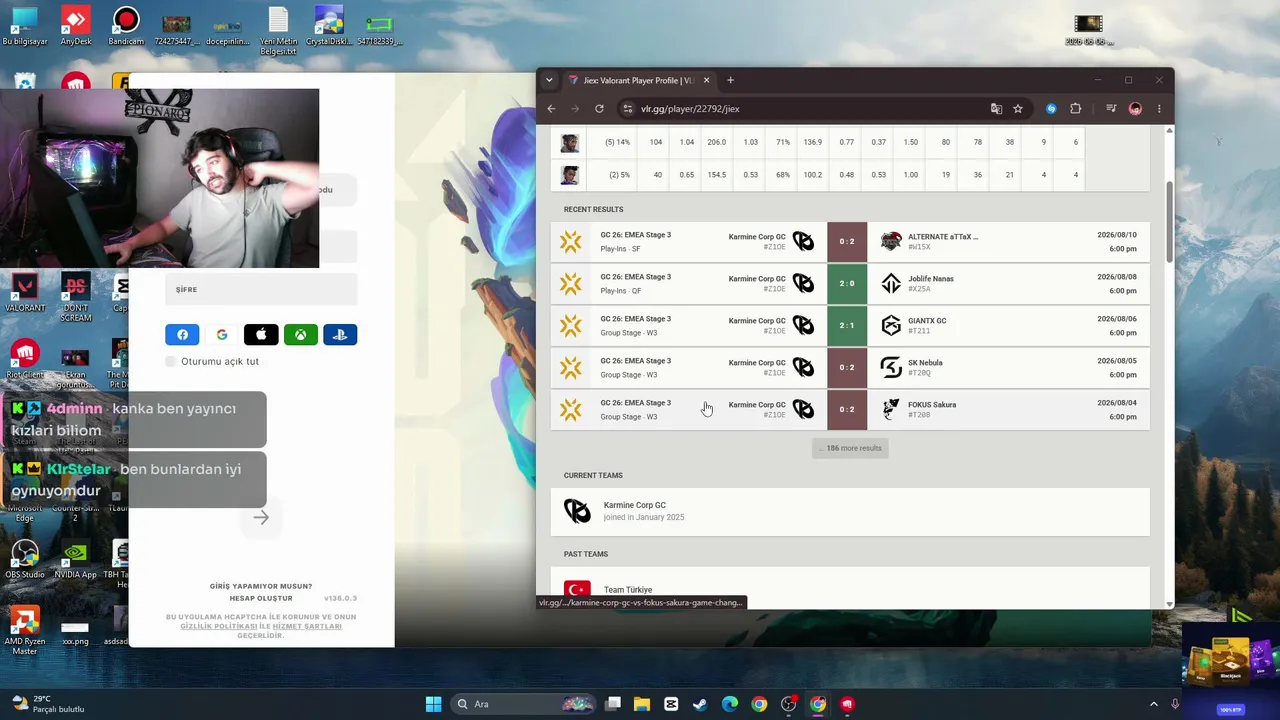The image size is (1280, 720).
Task: Select the OBS Studio desktop icon
Action: coord(25,560)
